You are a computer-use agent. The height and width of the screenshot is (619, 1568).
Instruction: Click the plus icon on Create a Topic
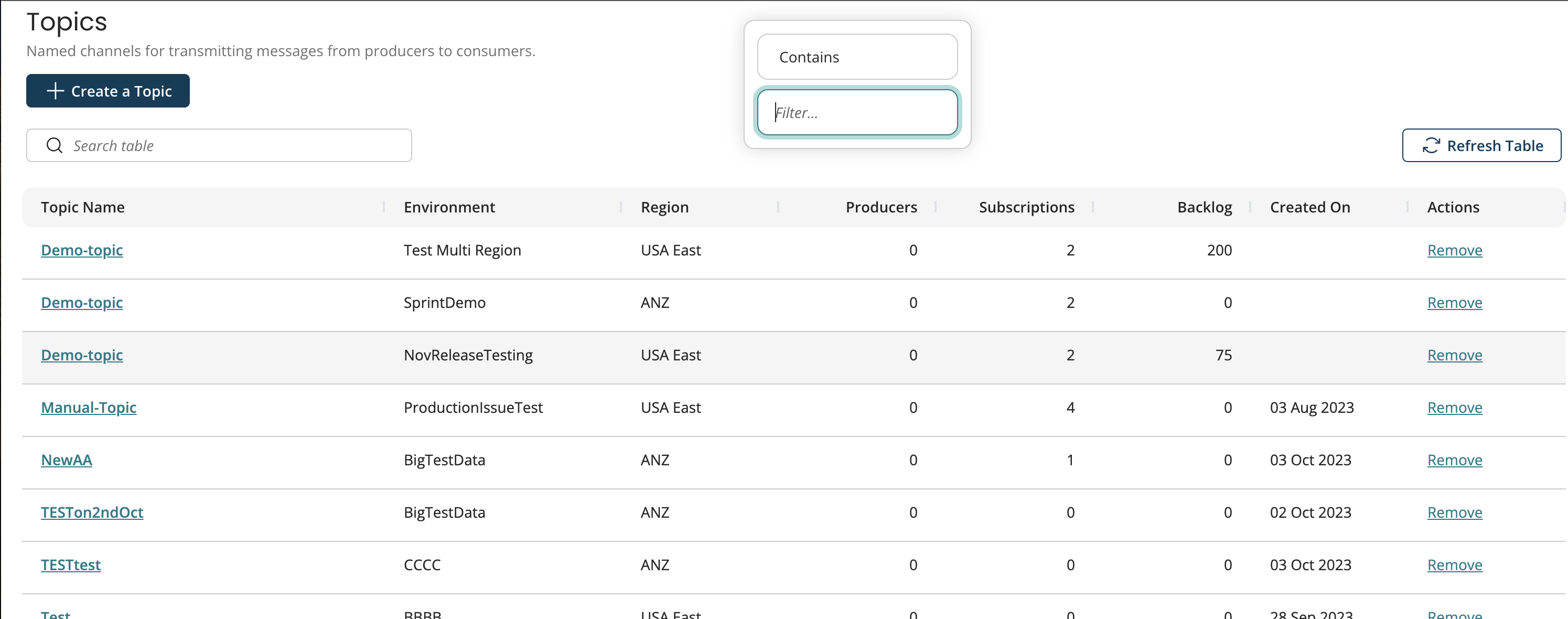point(53,91)
